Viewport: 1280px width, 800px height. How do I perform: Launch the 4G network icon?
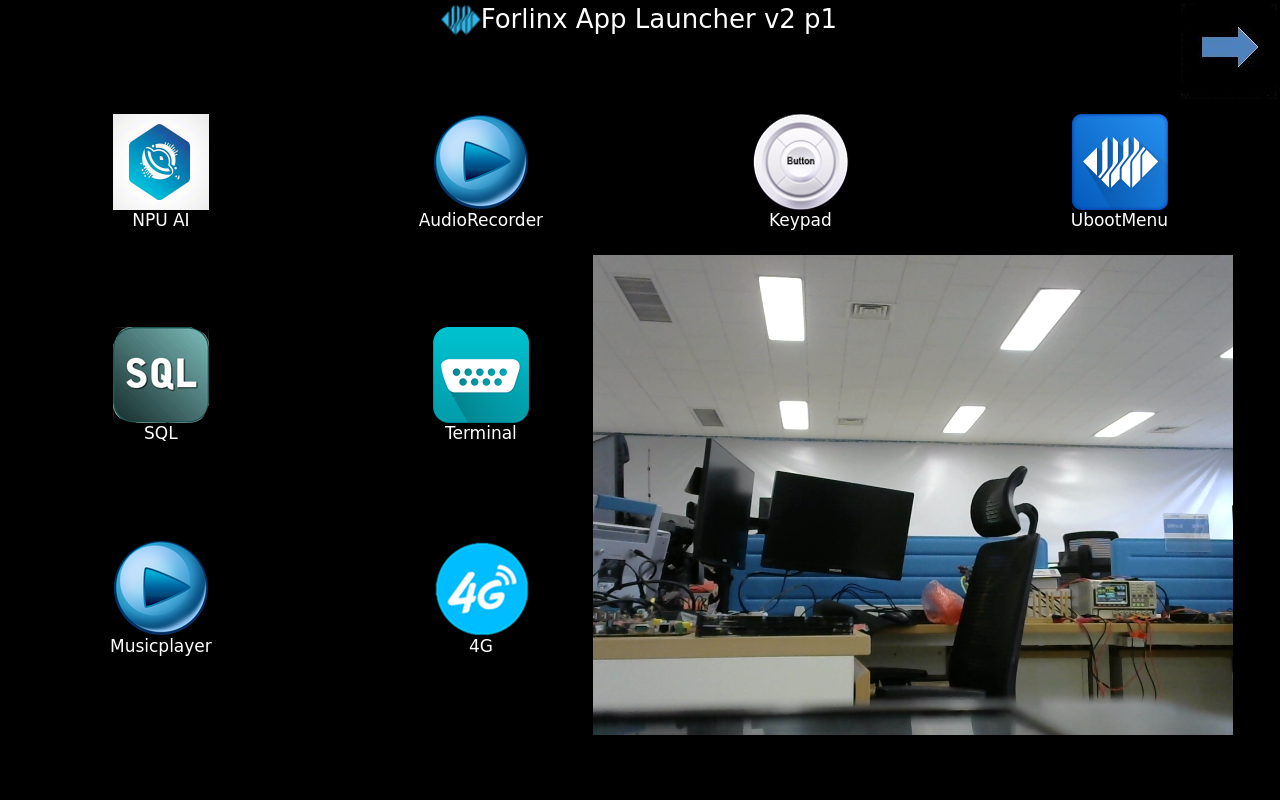pyautogui.click(x=481, y=589)
